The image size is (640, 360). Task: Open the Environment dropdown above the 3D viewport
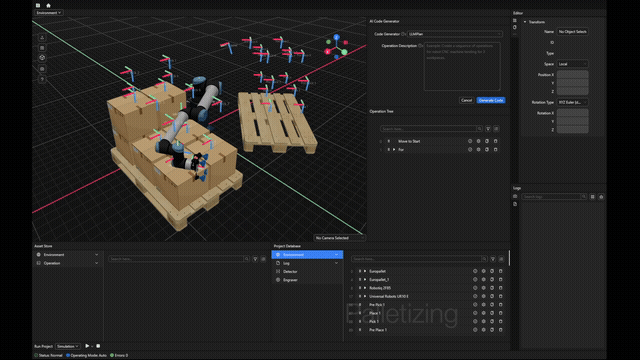click(x=49, y=13)
